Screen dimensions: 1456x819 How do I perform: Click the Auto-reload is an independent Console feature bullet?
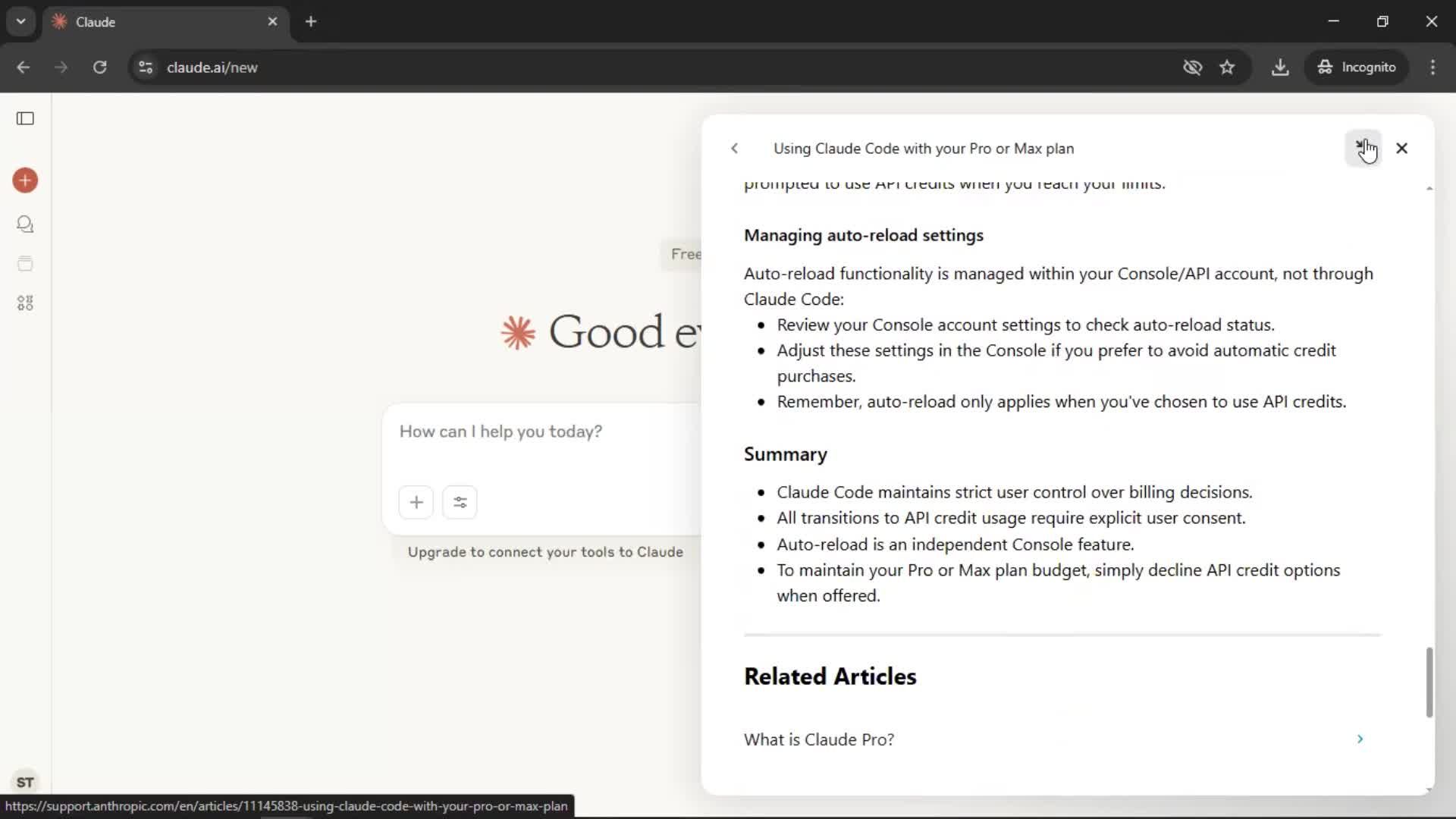pyautogui.click(x=955, y=544)
